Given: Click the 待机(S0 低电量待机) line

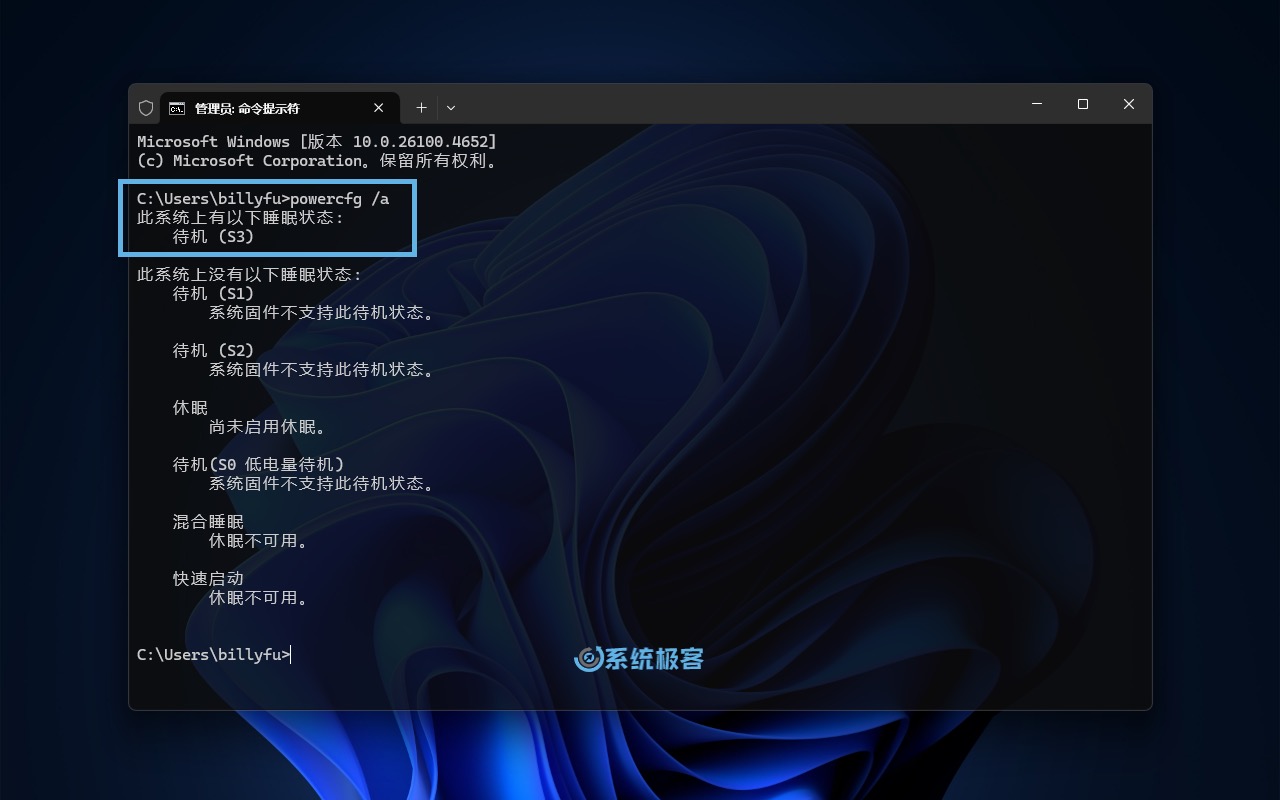Looking at the screenshot, I should click(259, 465).
